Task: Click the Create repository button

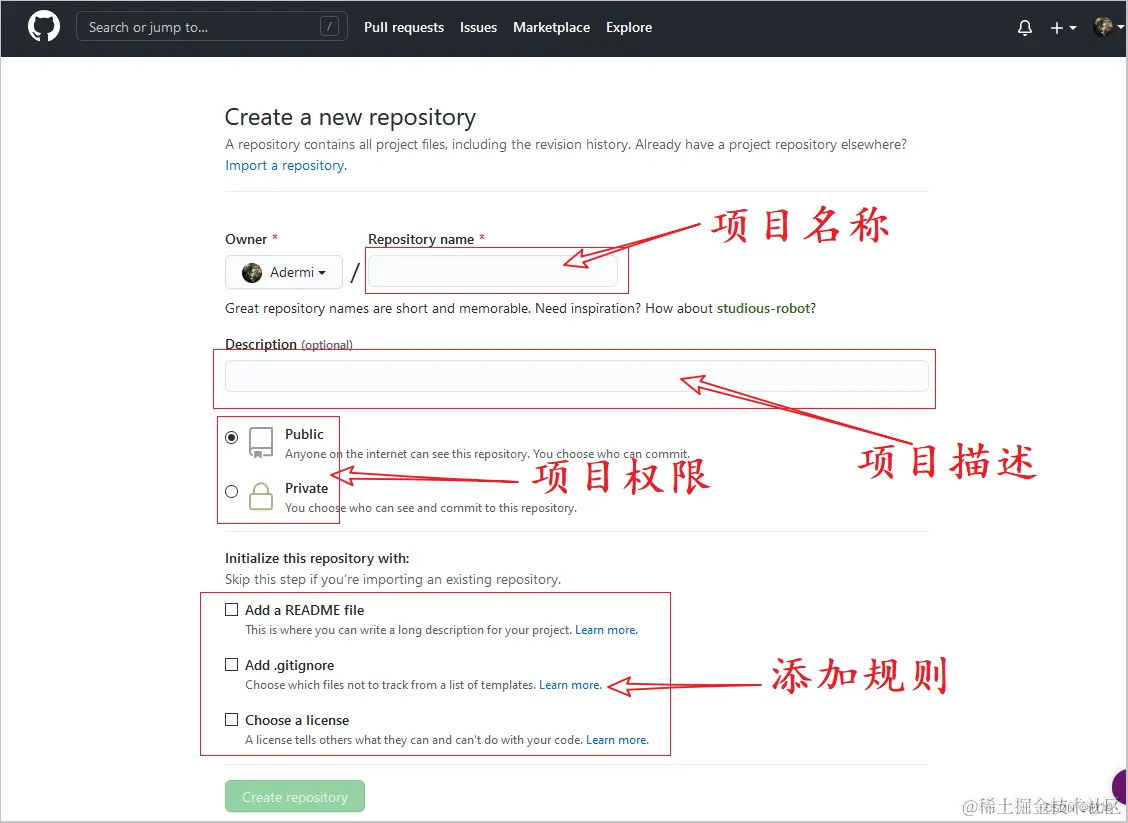Action: (x=295, y=796)
